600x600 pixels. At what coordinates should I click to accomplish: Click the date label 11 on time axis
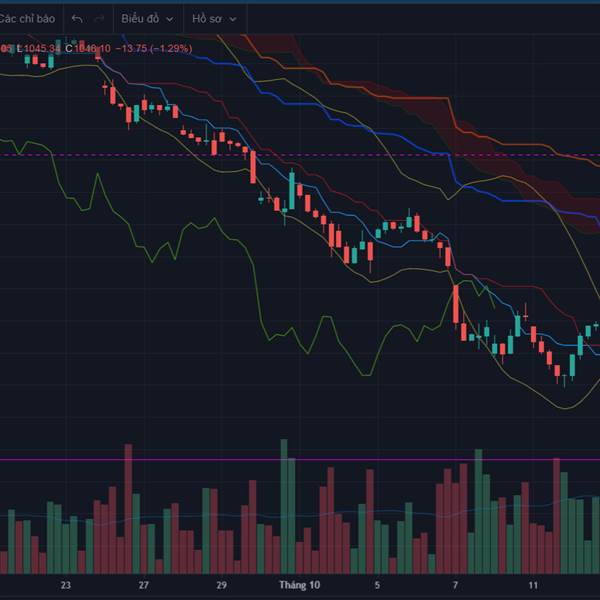533,585
